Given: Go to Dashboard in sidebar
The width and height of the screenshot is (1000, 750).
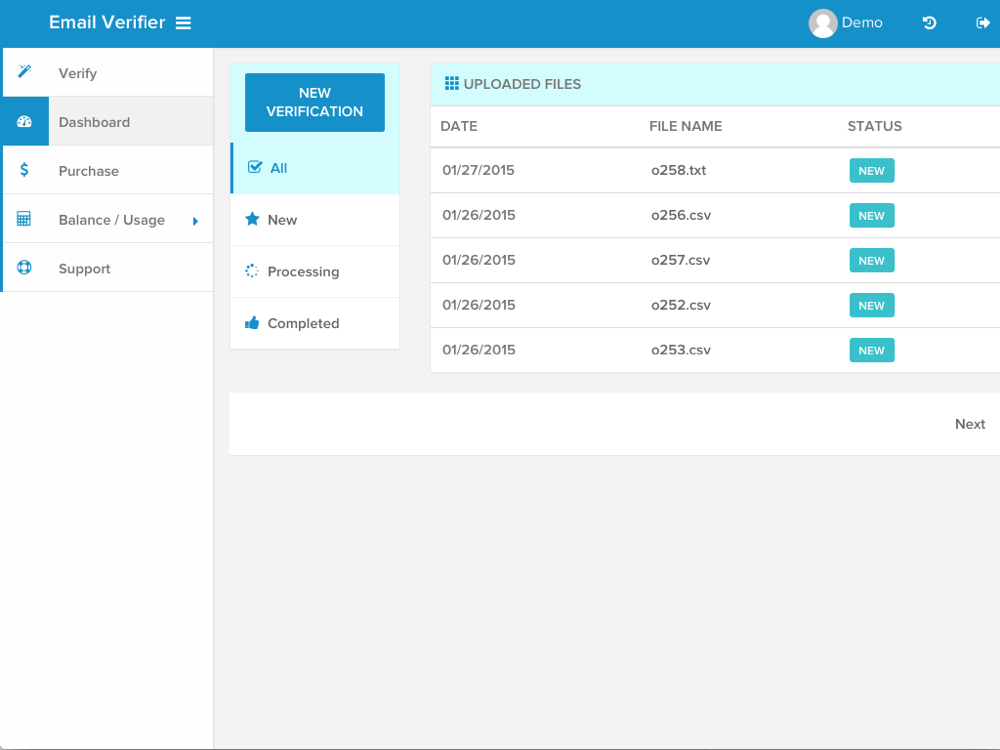Looking at the screenshot, I should 108,121.
